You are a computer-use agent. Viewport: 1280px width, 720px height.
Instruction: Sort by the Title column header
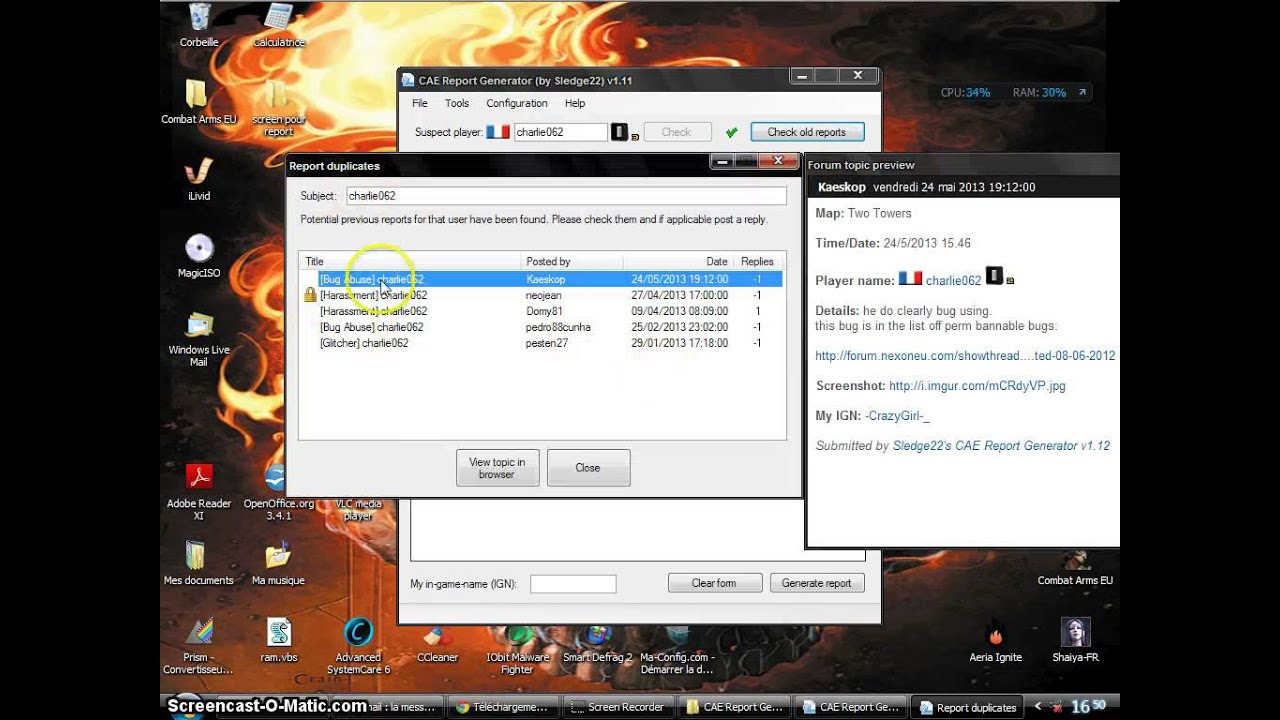[410, 261]
